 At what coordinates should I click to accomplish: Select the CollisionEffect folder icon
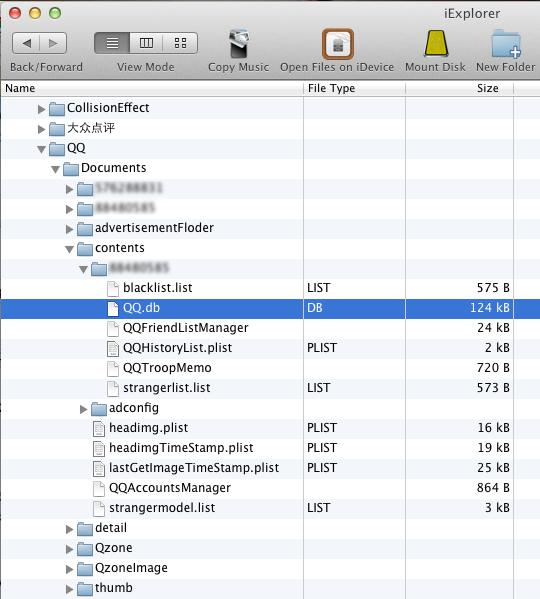57,109
